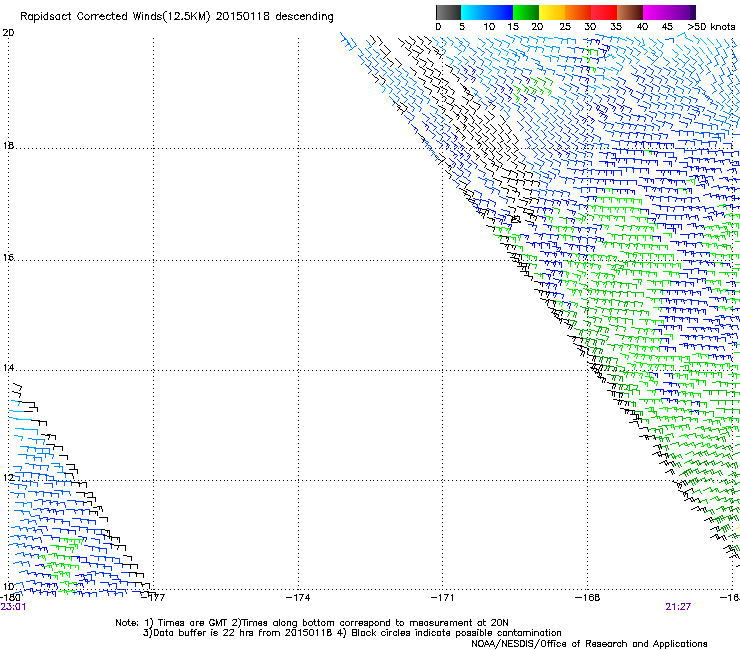
Task: Click the '>50 knots' legend label
Action: tap(711, 27)
